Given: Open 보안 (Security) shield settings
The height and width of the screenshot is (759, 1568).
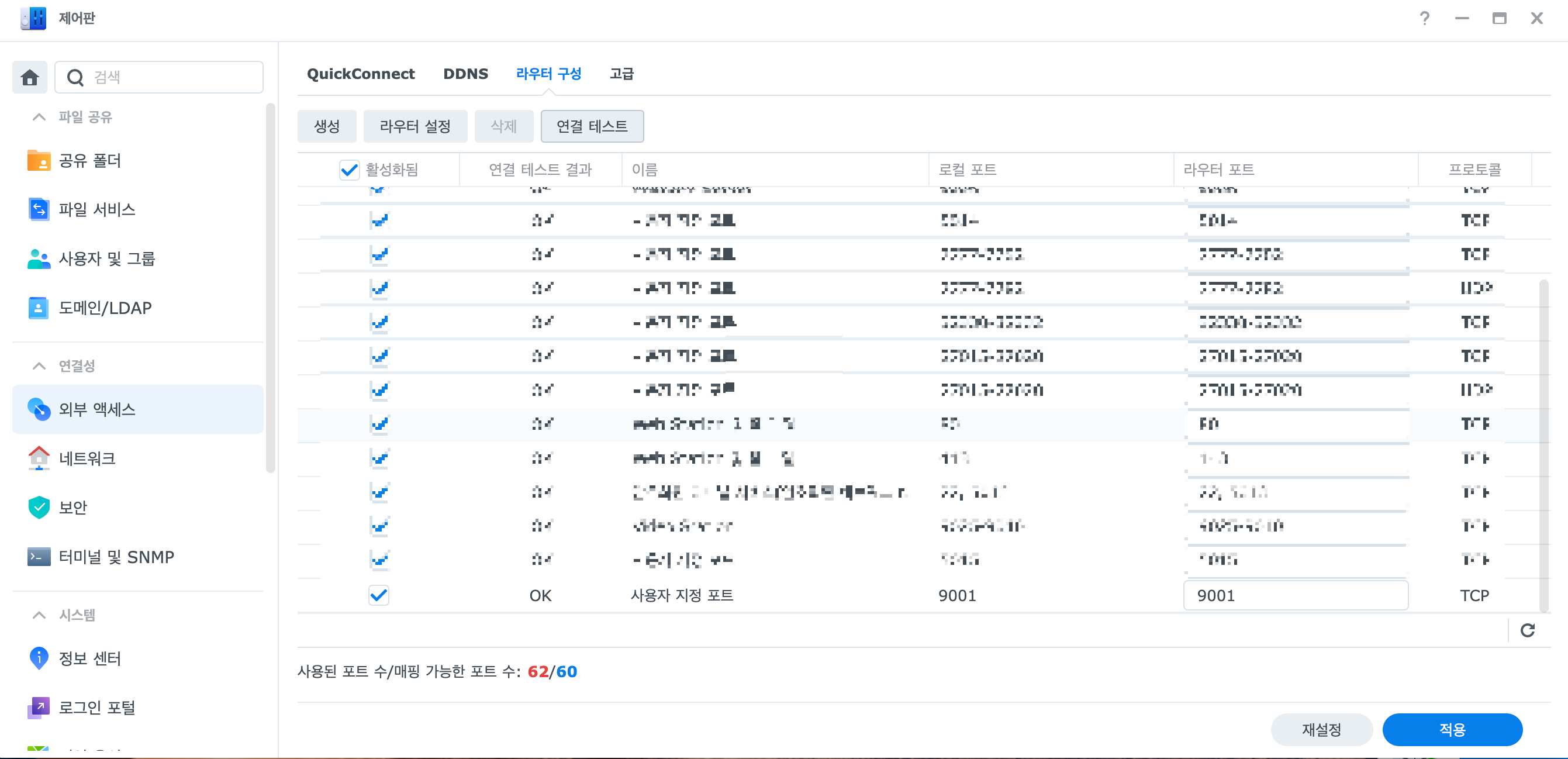Looking at the screenshot, I should tap(72, 507).
